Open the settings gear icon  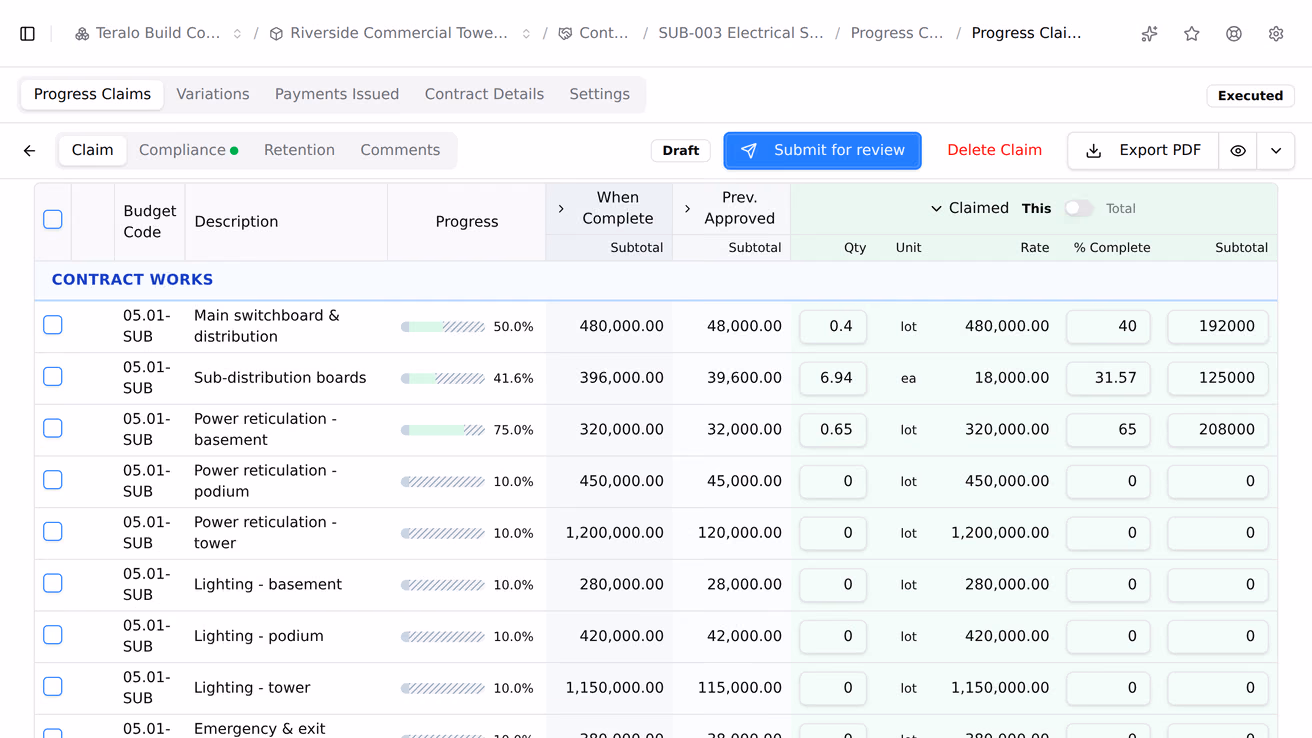click(1276, 33)
